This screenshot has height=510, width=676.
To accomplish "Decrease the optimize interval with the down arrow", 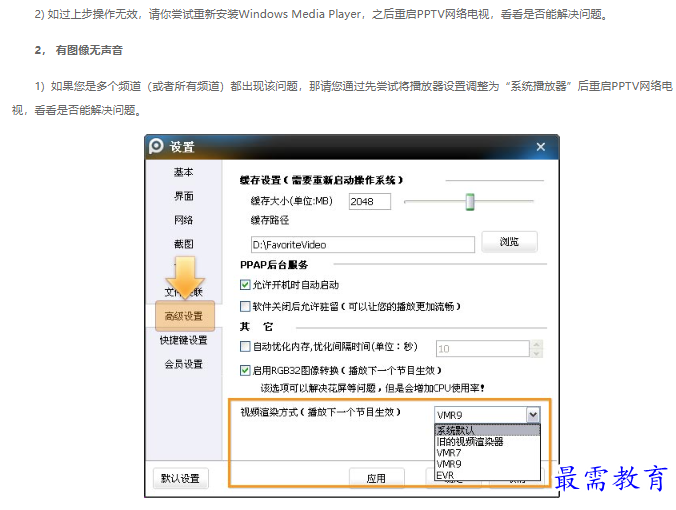I will click(x=536, y=353).
